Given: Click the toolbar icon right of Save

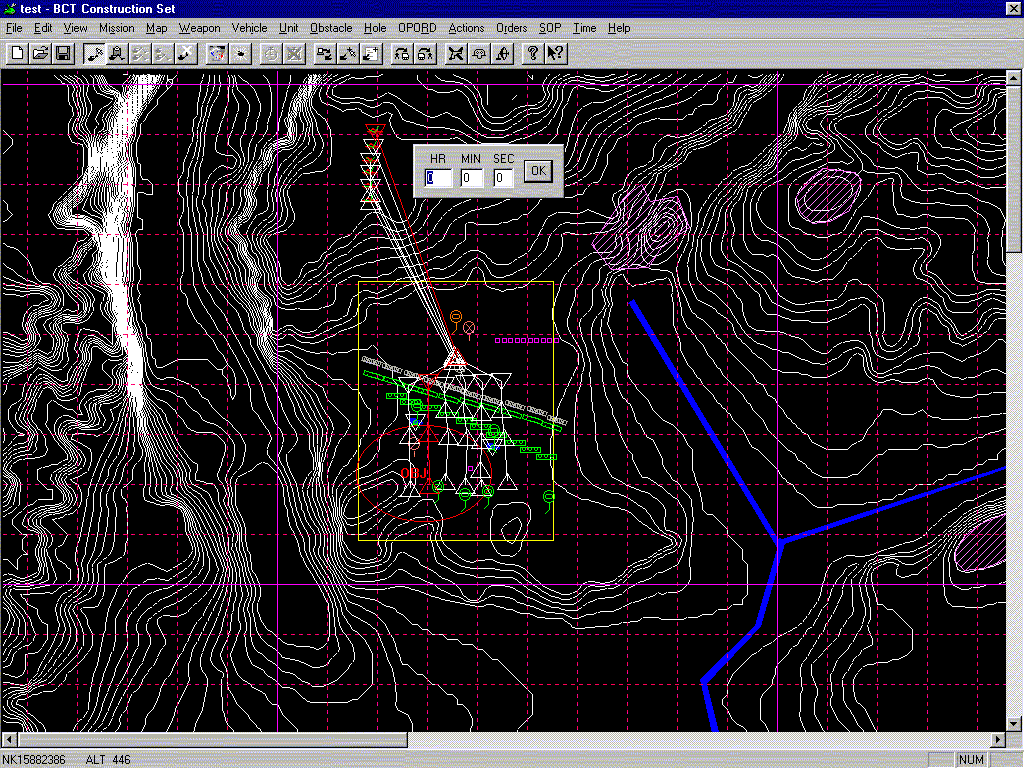Looking at the screenshot, I should click(x=94, y=53).
